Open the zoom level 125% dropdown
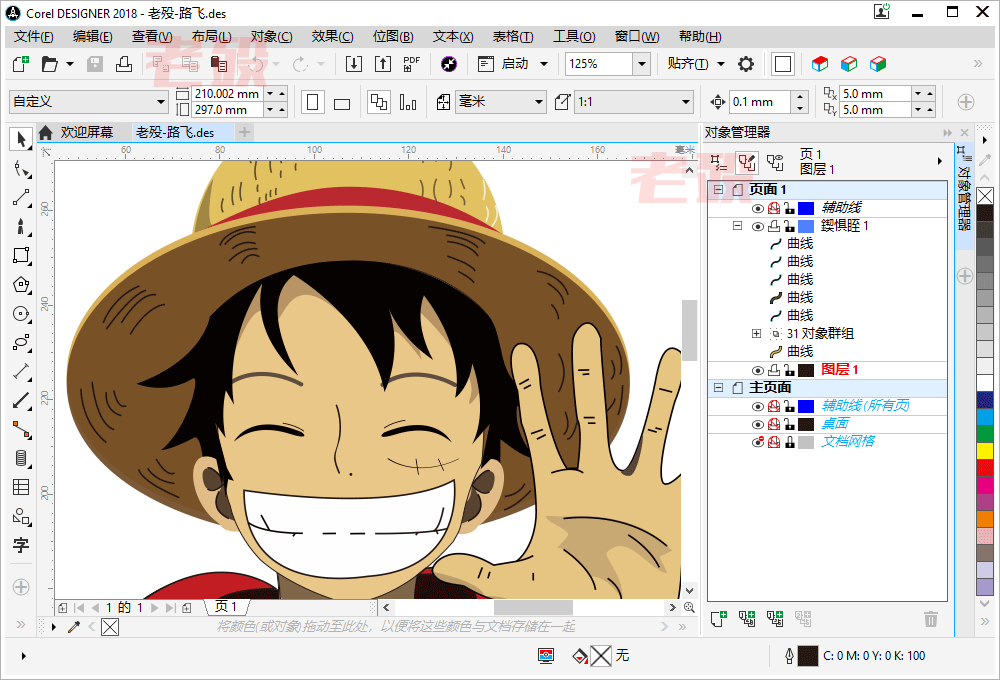This screenshot has width=1000, height=680. [x=642, y=64]
